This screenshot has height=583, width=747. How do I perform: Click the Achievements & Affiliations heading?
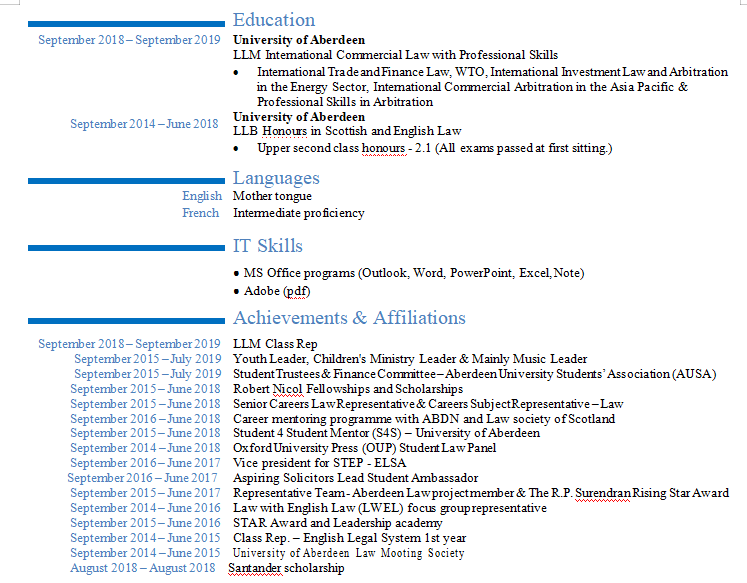[349, 318]
